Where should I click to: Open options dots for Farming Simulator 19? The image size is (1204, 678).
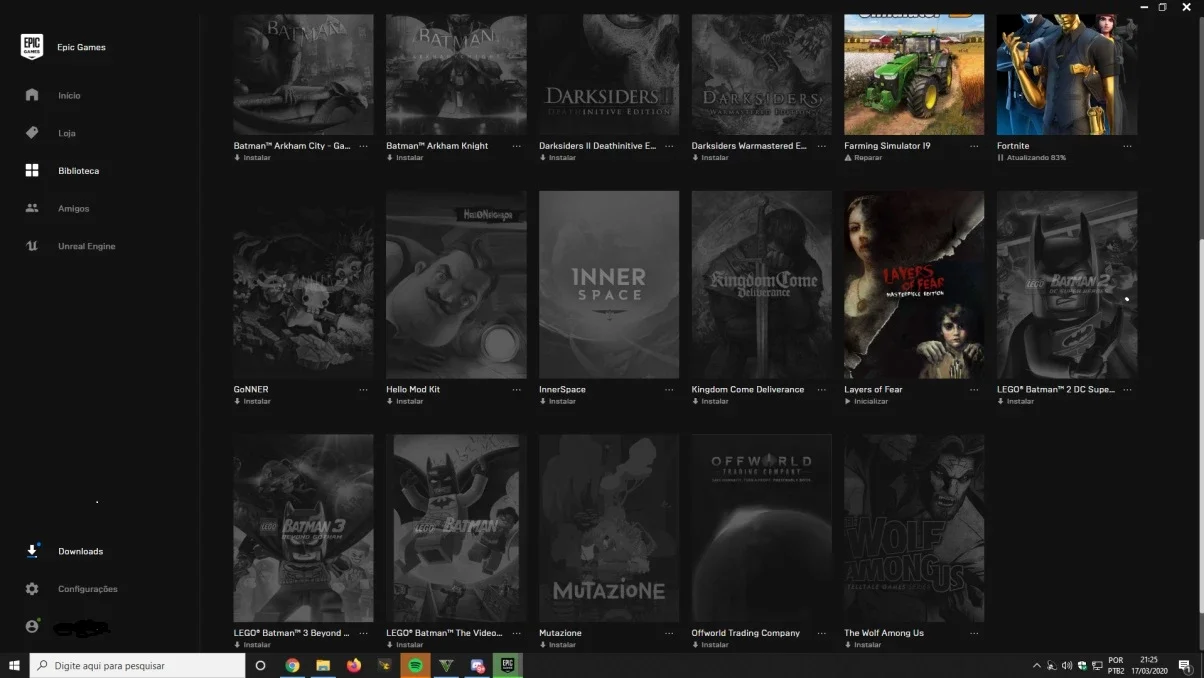[x=974, y=146]
